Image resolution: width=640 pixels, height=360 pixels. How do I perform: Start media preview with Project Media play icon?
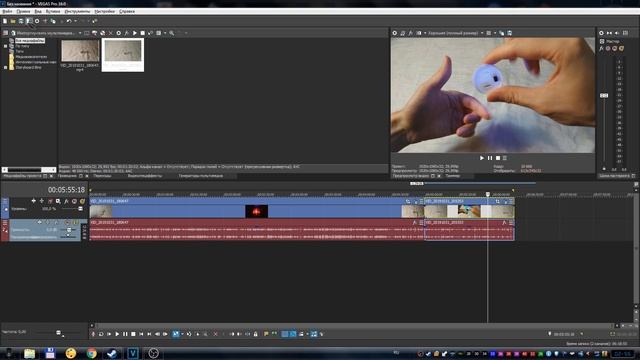pyautogui.click(x=135, y=33)
